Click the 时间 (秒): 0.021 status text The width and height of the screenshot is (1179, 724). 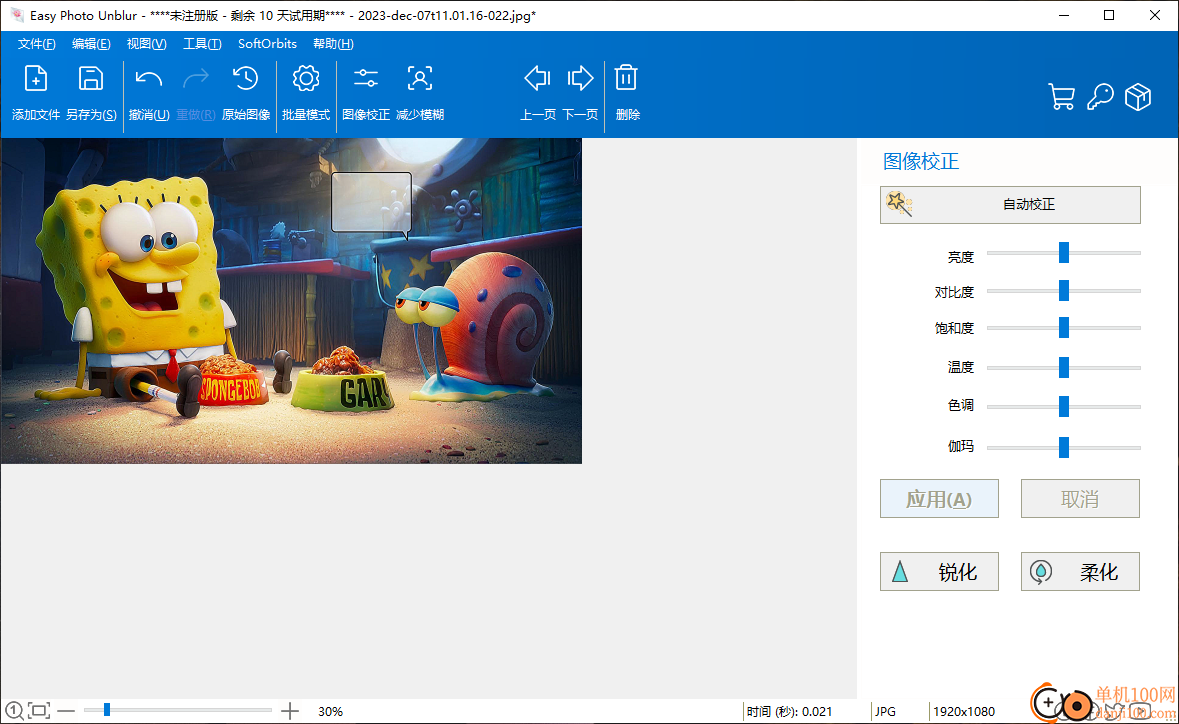[x=789, y=711]
